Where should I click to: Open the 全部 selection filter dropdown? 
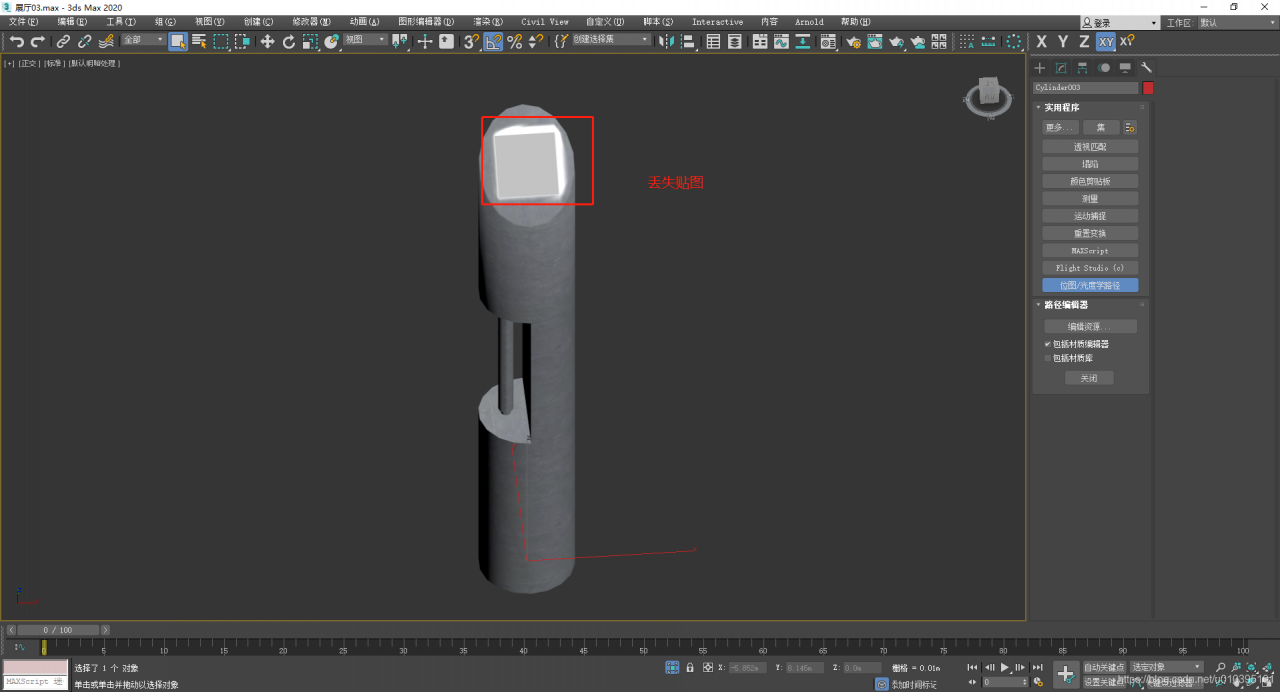[143, 40]
